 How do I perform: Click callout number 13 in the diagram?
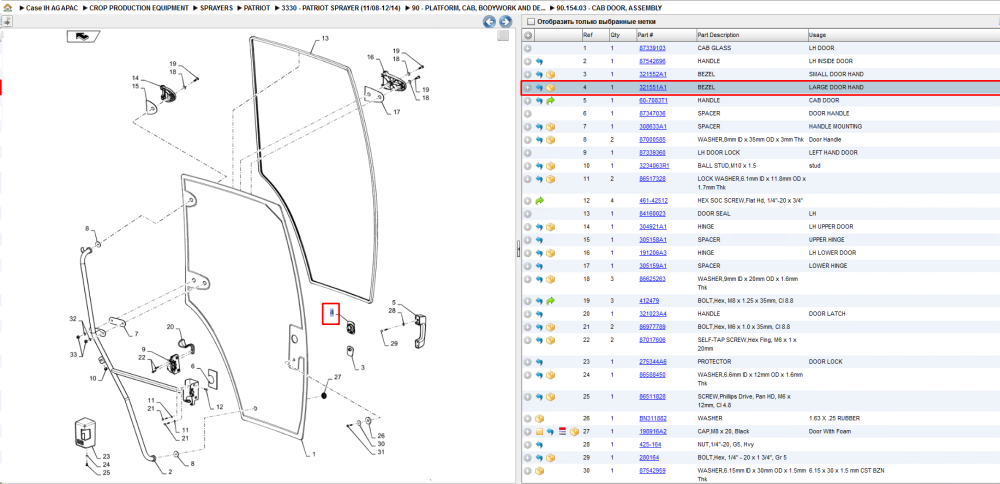[x=325, y=39]
